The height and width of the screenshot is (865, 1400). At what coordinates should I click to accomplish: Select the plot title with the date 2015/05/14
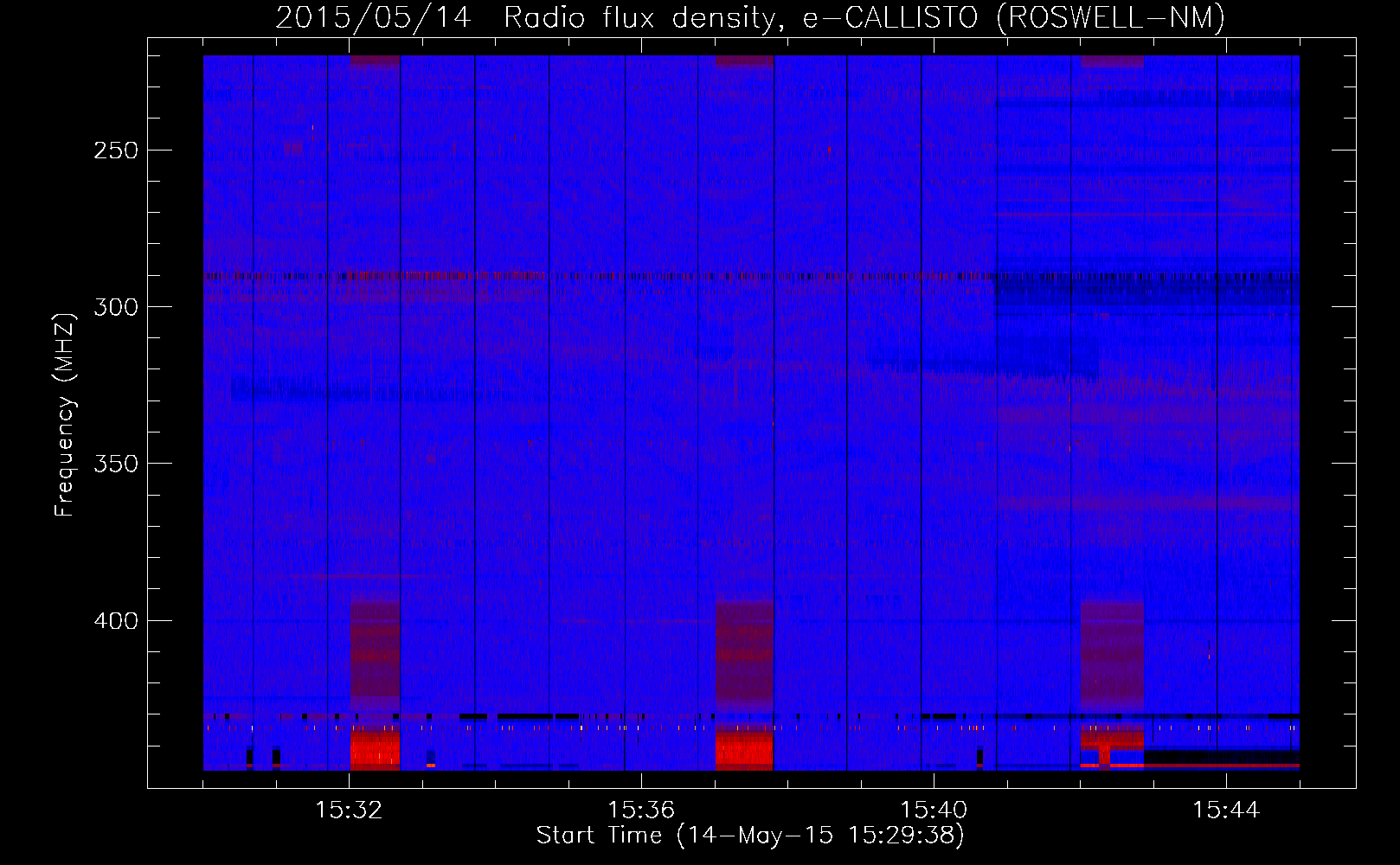[750, 17]
